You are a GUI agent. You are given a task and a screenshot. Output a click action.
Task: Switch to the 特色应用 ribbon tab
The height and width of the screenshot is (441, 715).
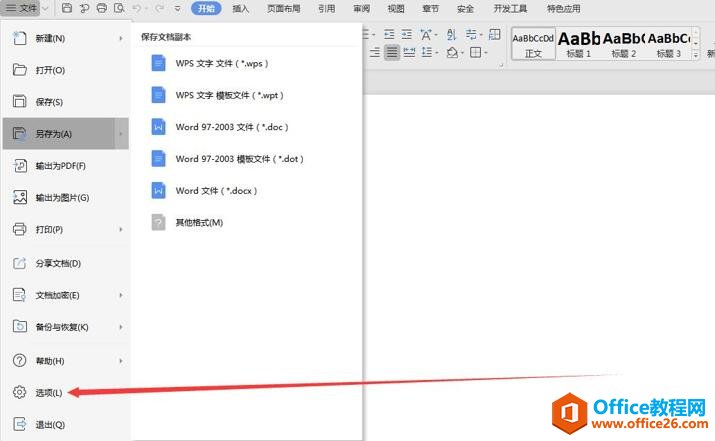564,8
